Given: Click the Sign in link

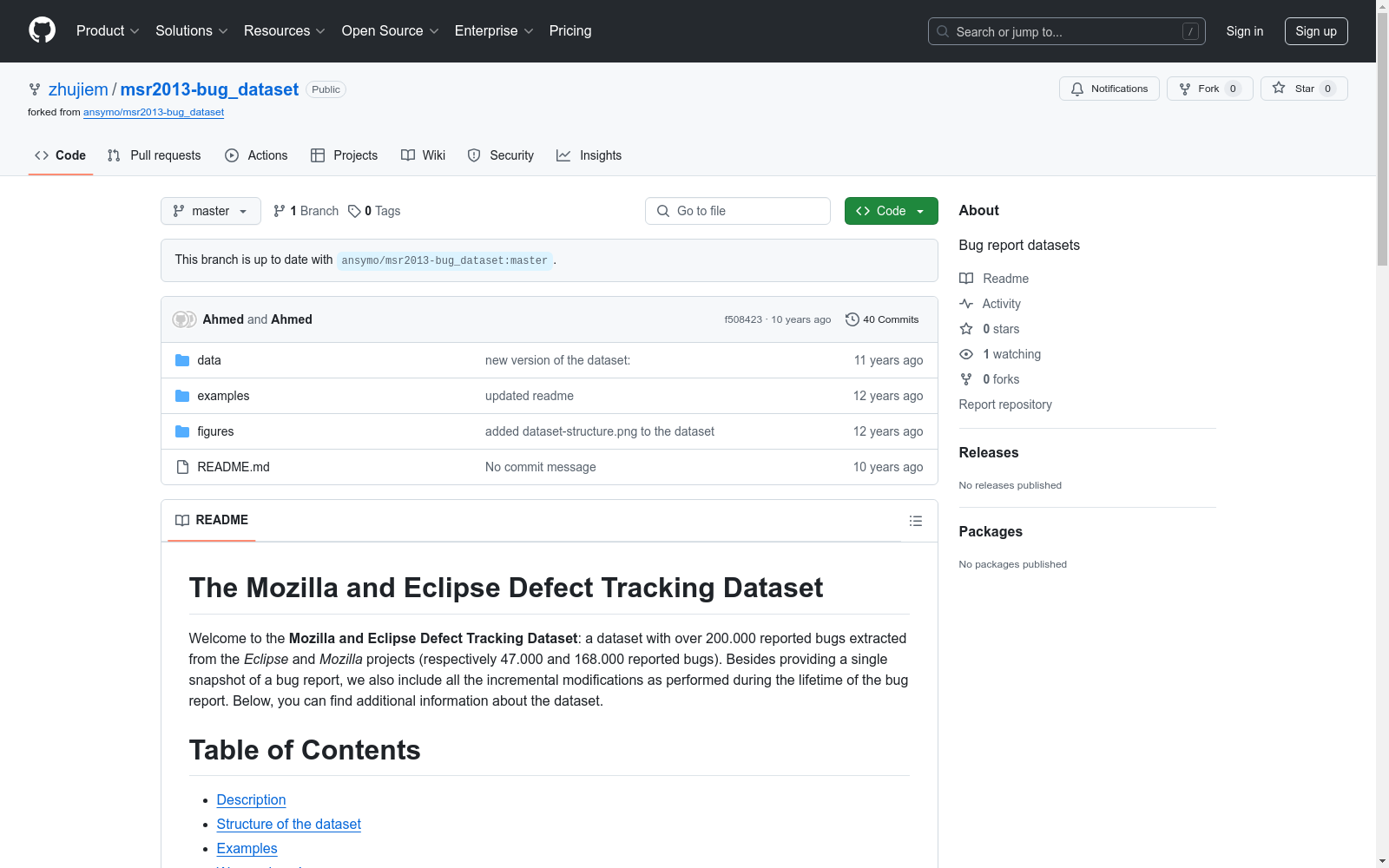Looking at the screenshot, I should (x=1245, y=31).
